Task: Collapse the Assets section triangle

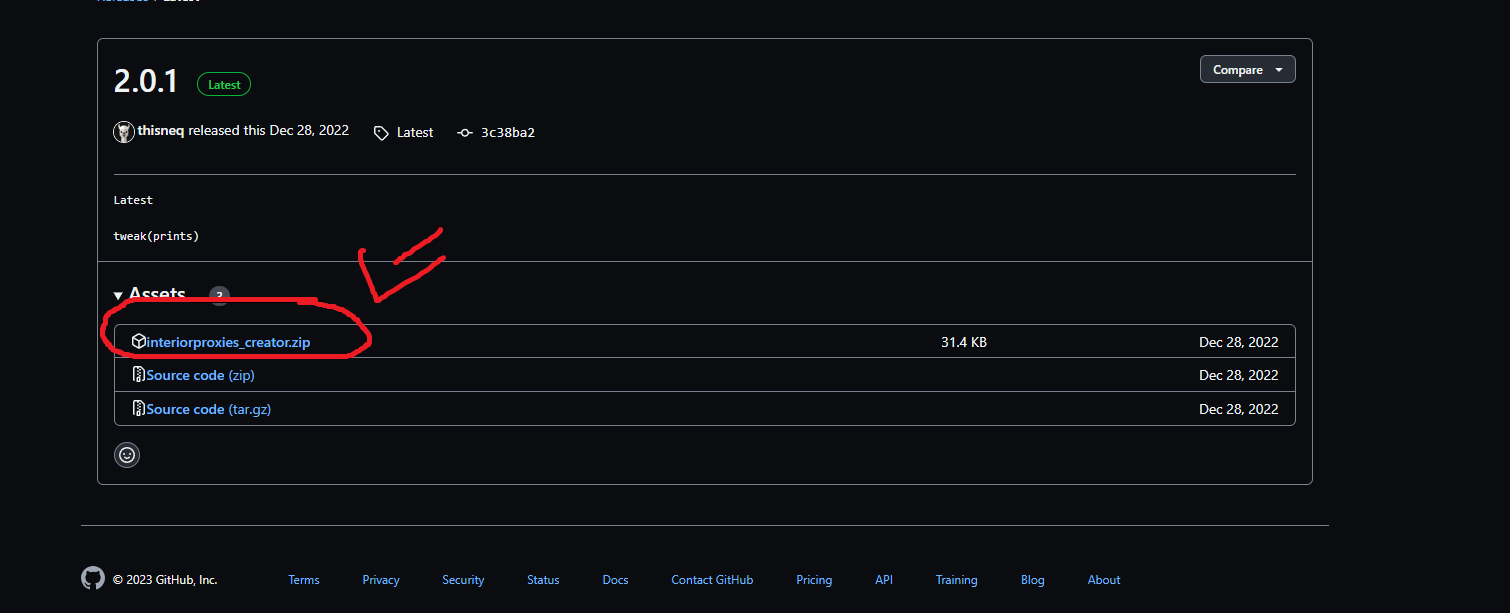Action: coord(118,295)
